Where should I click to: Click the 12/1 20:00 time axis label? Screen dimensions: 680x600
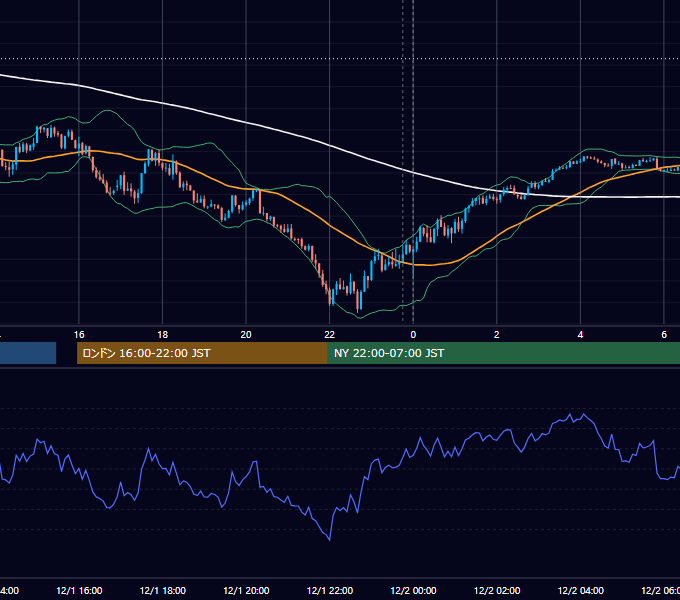coord(246,590)
